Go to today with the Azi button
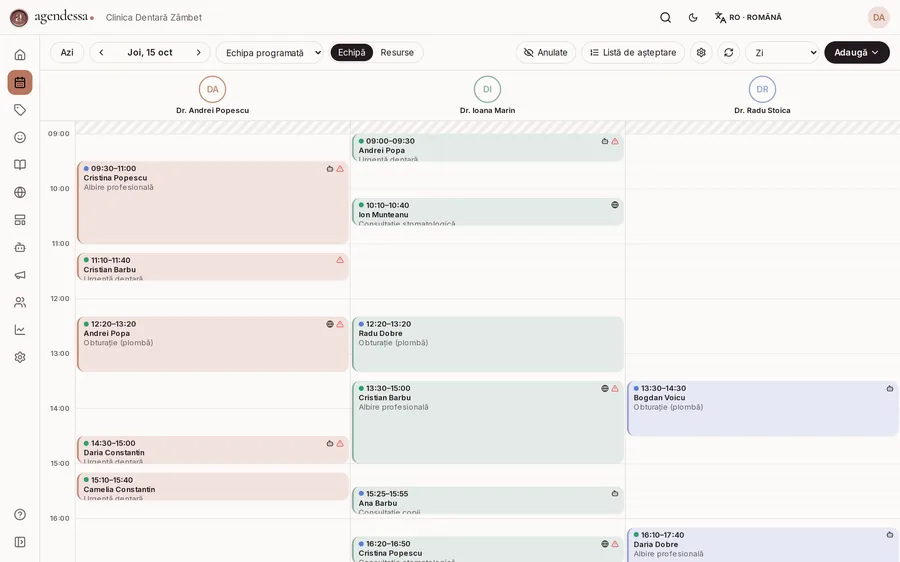This screenshot has height=562, width=900. [x=67, y=52]
